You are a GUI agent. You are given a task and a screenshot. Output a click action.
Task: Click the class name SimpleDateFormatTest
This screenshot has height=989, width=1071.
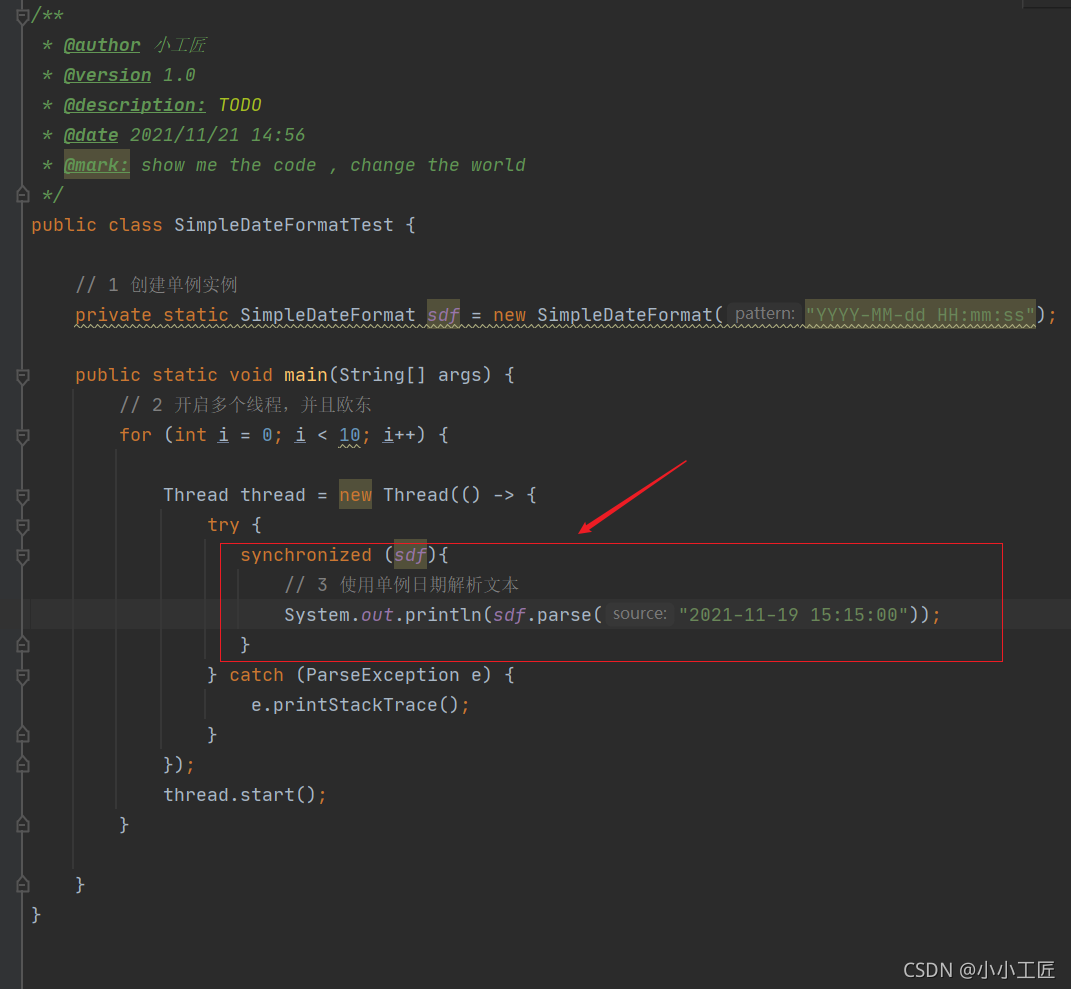coord(284,225)
